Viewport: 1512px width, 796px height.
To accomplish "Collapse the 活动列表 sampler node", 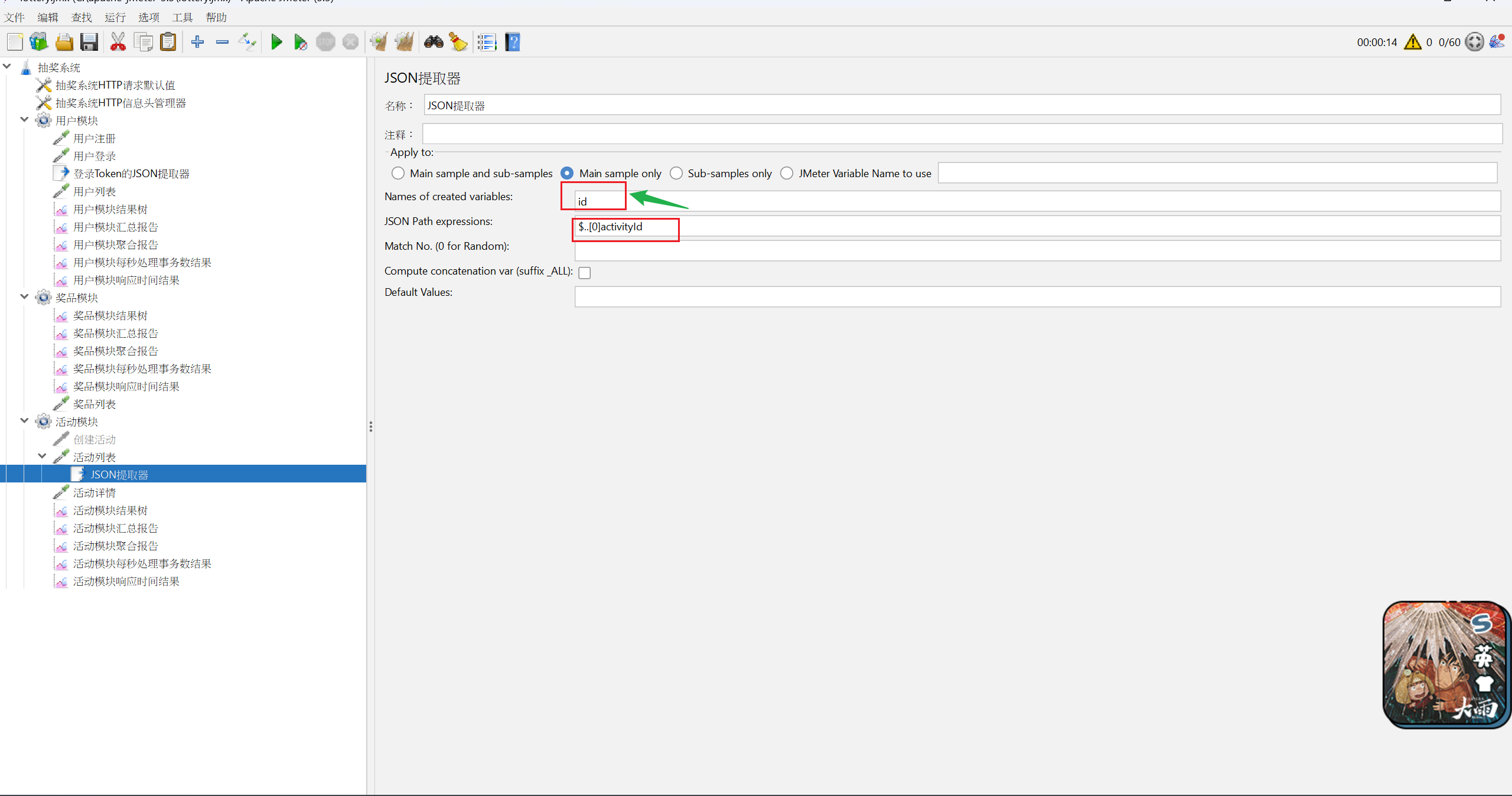I will coord(42,456).
